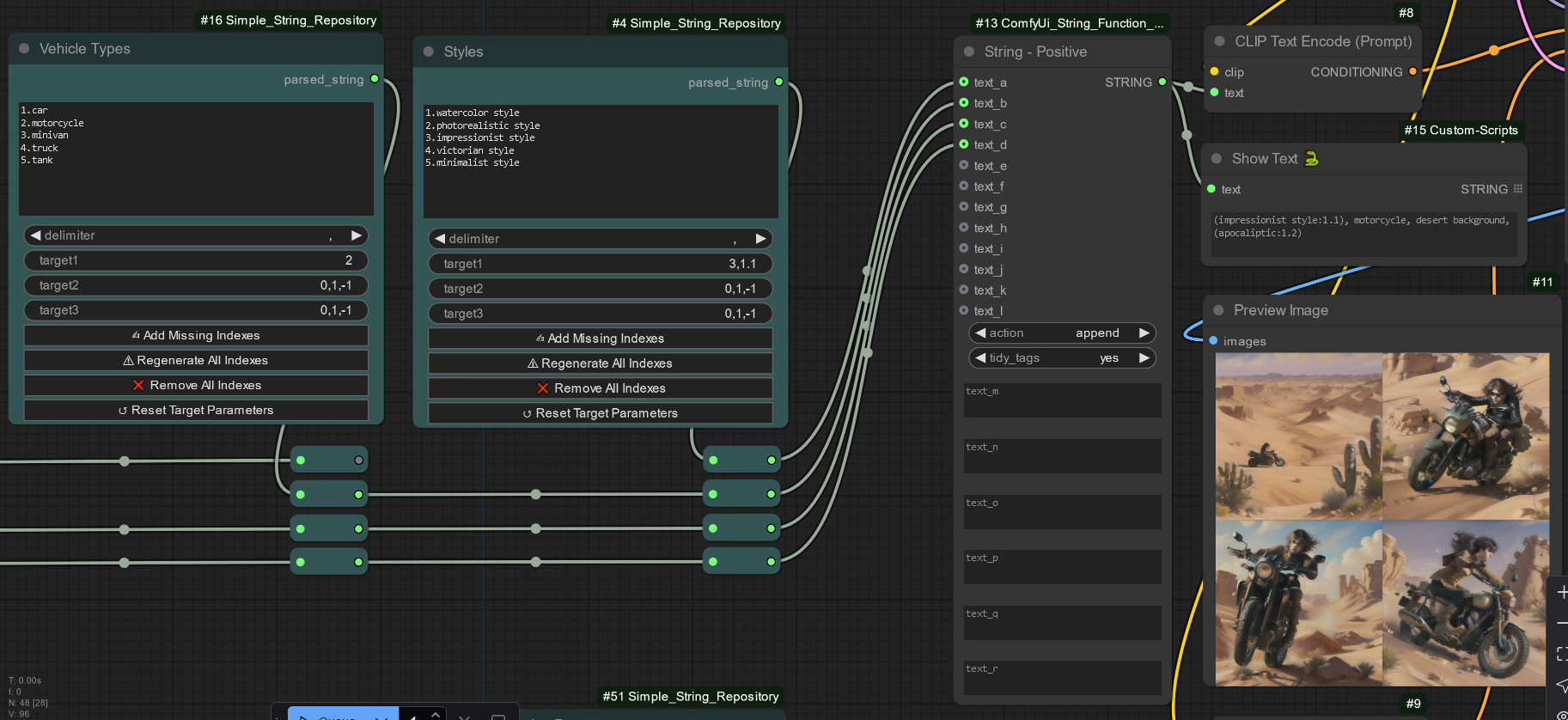Open the preview with small motorcycle and cactus
The image size is (1568, 720).
click(1299, 436)
